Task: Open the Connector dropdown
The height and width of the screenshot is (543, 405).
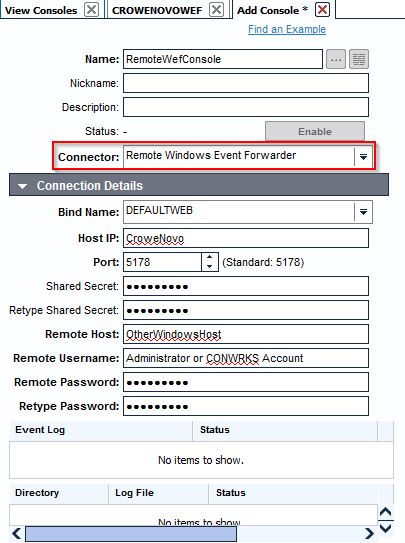Action: click(363, 157)
